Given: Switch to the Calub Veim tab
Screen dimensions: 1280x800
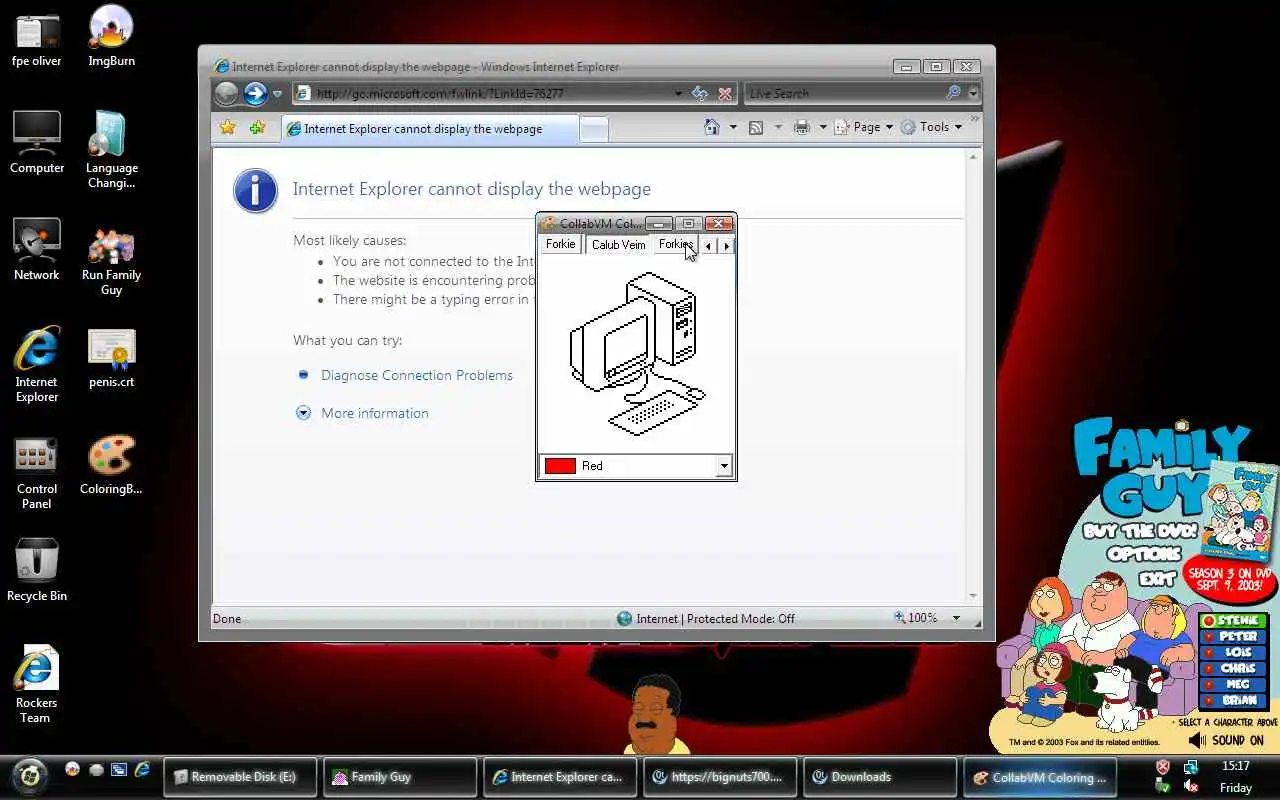Looking at the screenshot, I should (x=618, y=245).
